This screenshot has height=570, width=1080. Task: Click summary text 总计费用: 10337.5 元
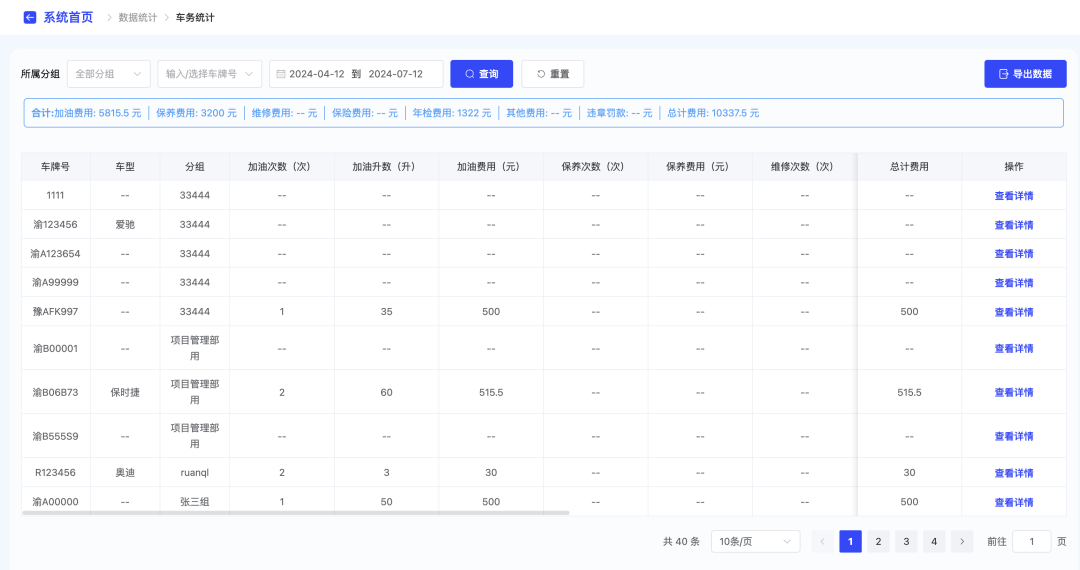[713, 113]
